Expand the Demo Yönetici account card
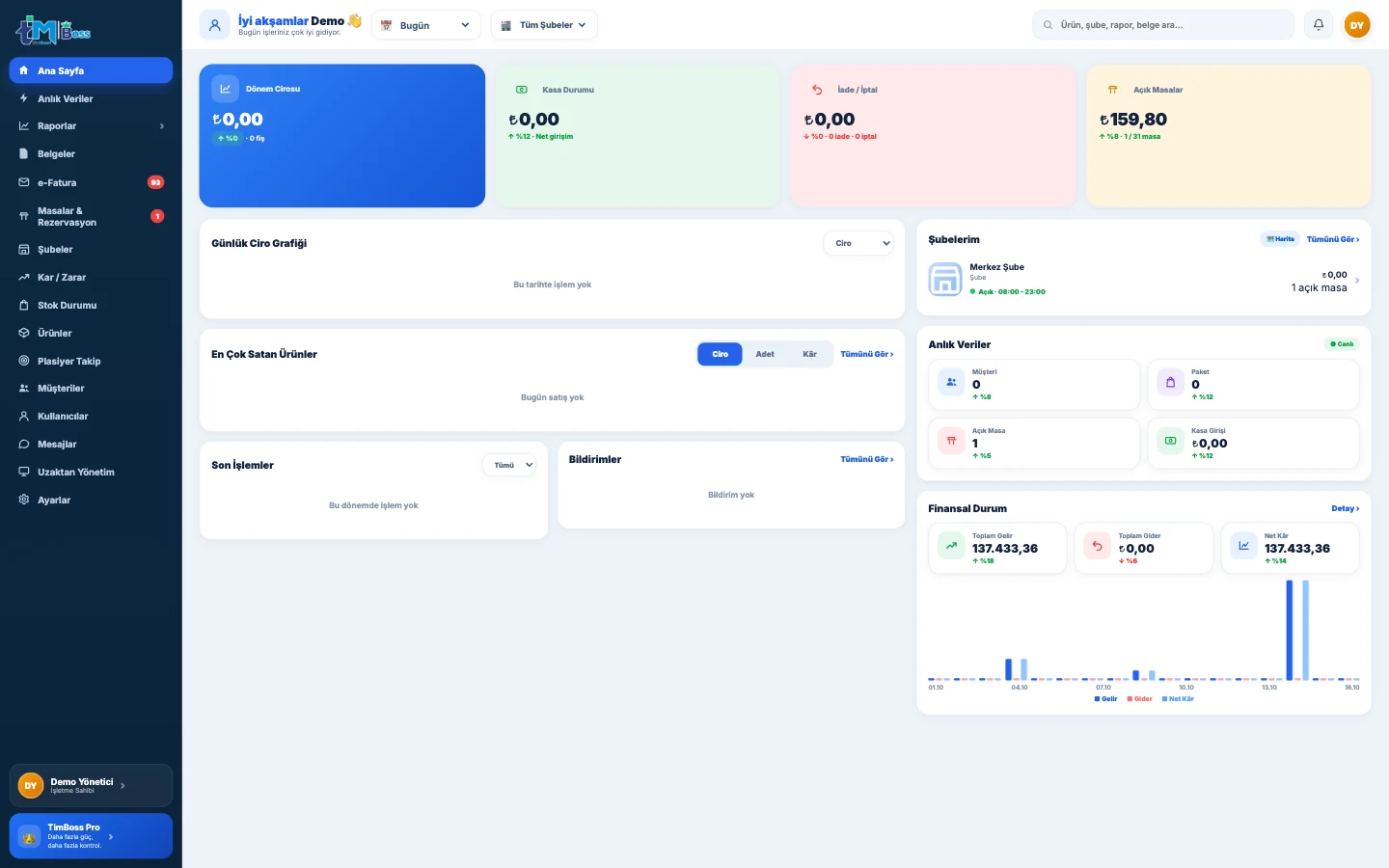Screen dimensions: 1389x868 pyautogui.click(x=91, y=786)
